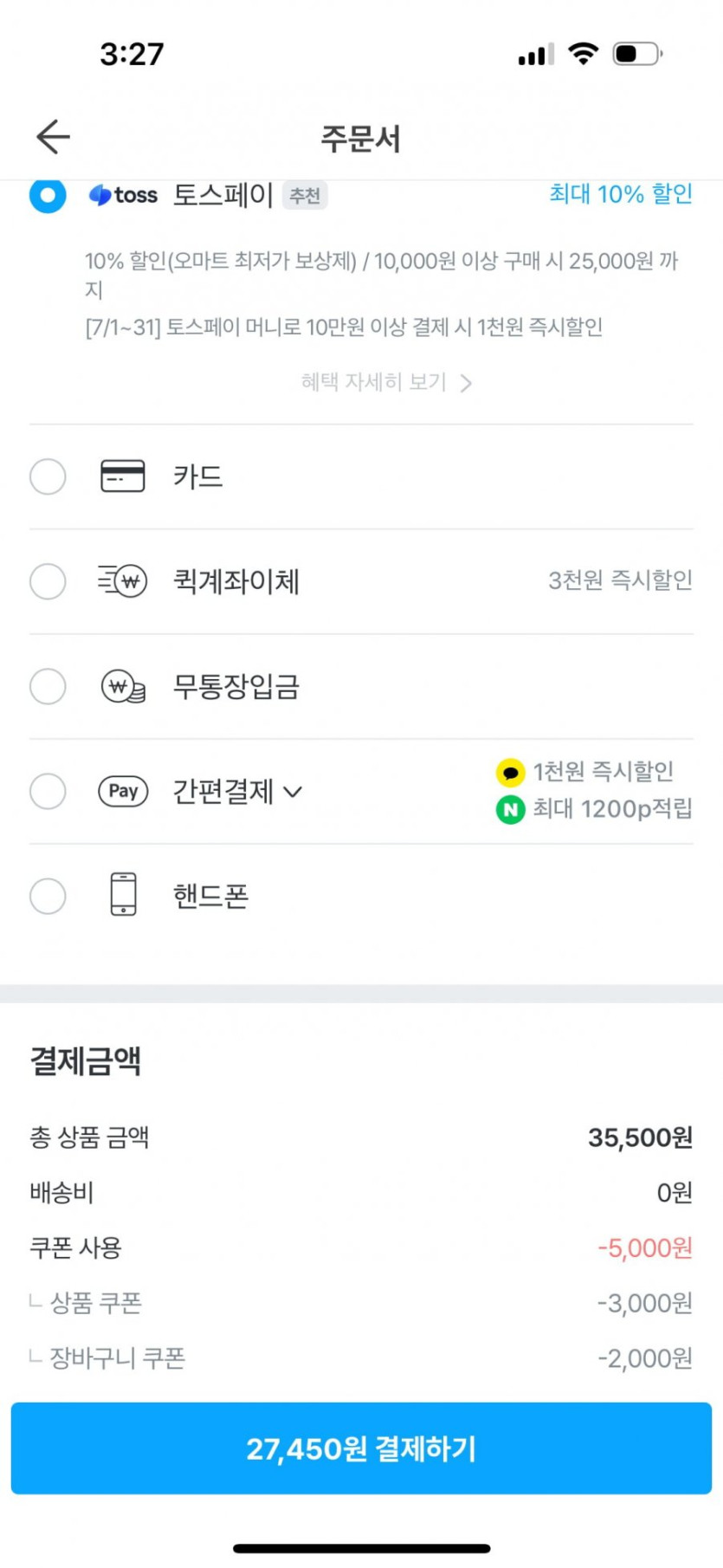Tap the 추천 badge next to 토스페이
This screenshot has width=723, height=1568.
tap(305, 196)
